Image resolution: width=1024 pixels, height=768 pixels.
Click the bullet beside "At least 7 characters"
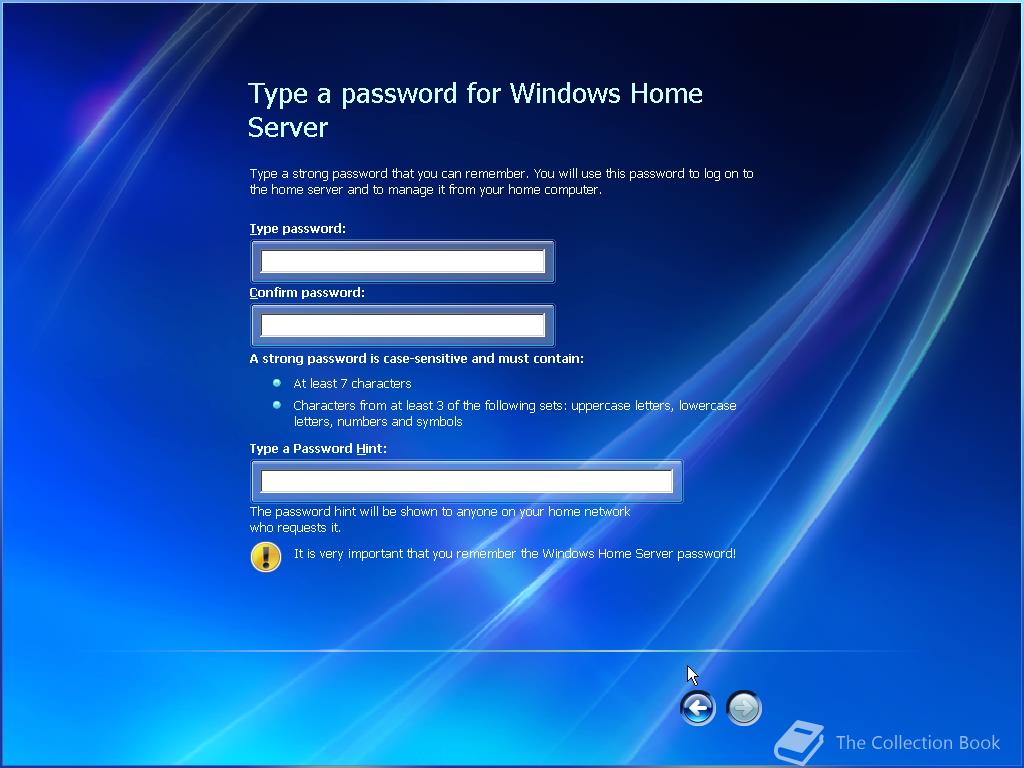pos(277,383)
